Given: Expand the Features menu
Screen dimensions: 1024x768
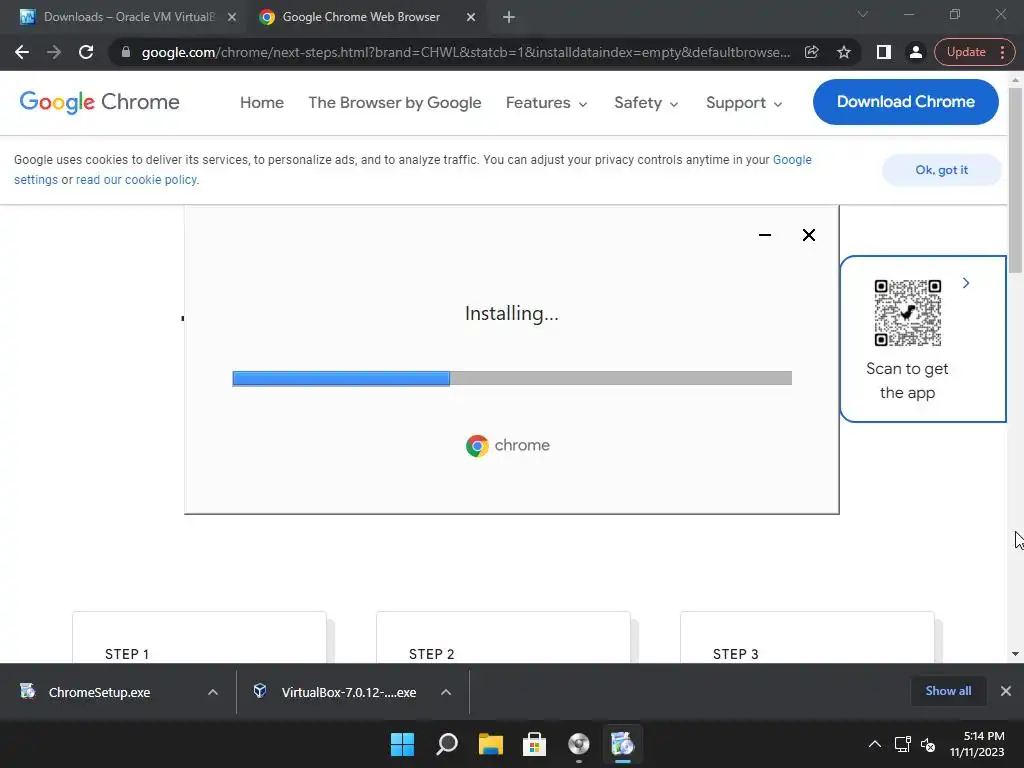Looking at the screenshot, I should (x=547, y=103).
